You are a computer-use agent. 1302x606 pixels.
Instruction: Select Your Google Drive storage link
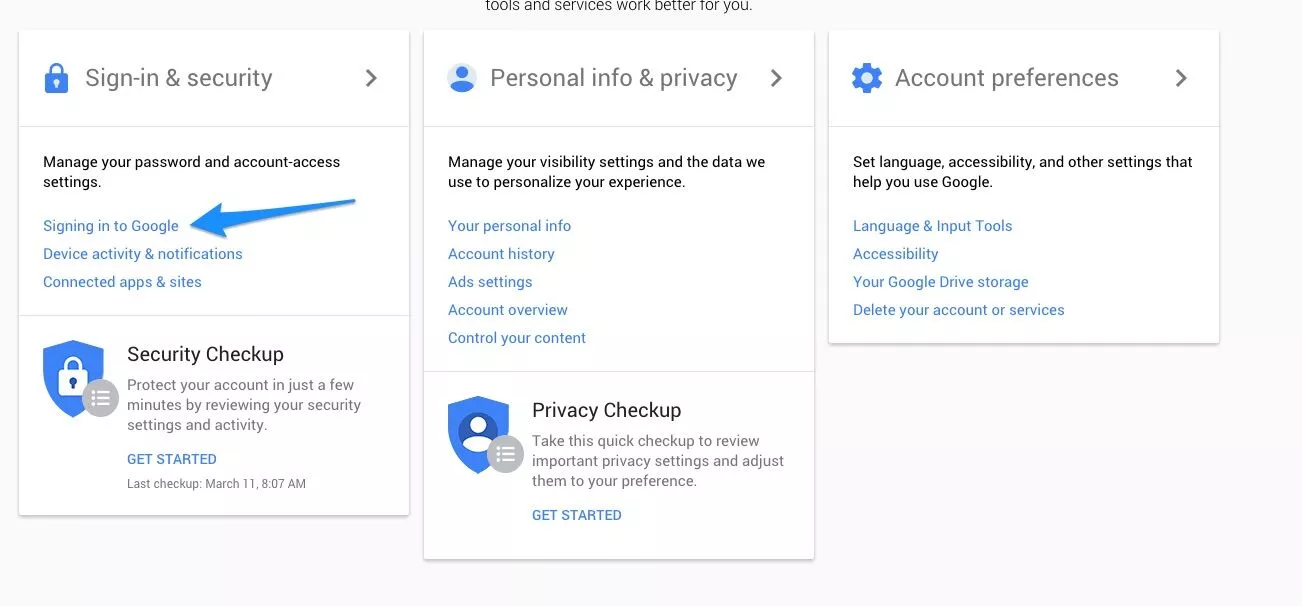pos(941,282)
